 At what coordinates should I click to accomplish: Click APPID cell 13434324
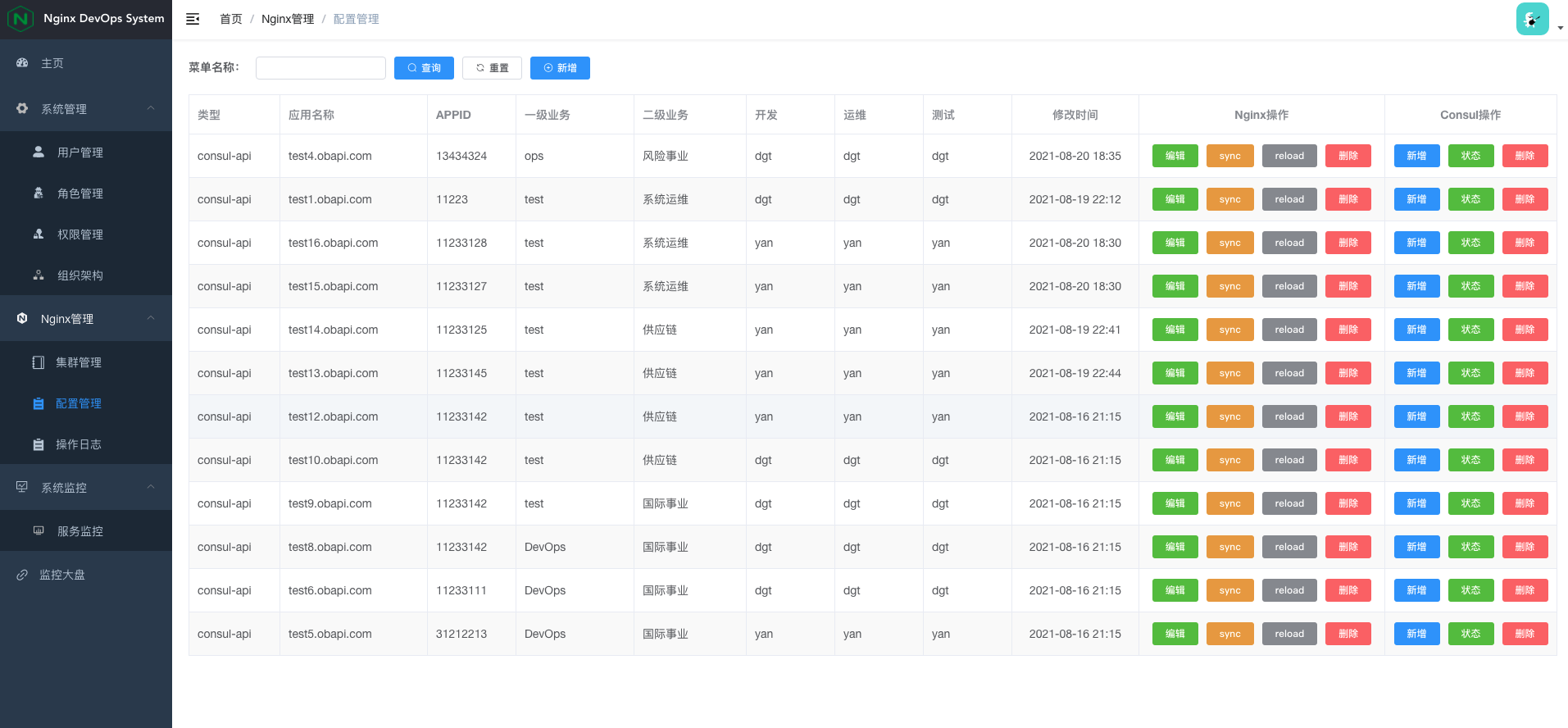(461, 156)
